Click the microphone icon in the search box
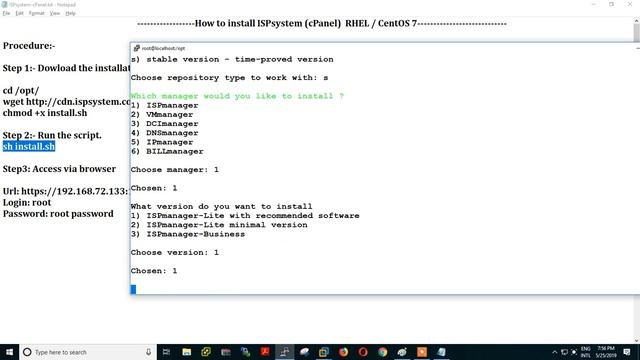Image resolution: width=640 pixels, height=360 pixels. click(x=148, y=352)
